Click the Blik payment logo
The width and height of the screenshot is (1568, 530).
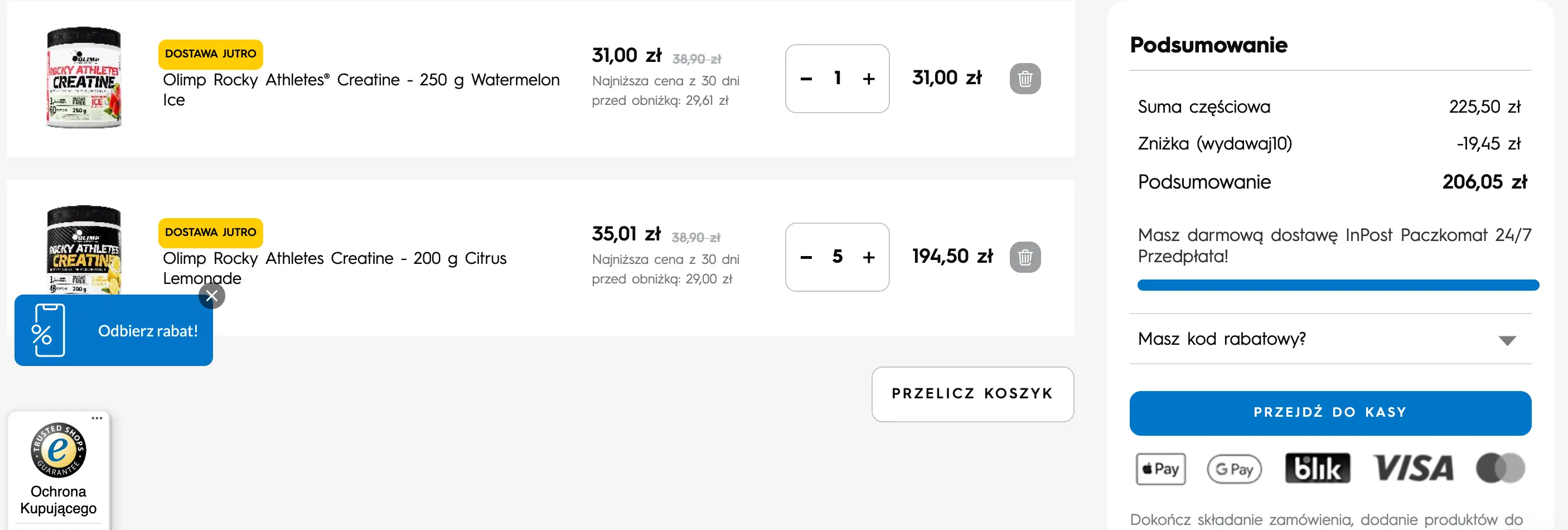1317,469
